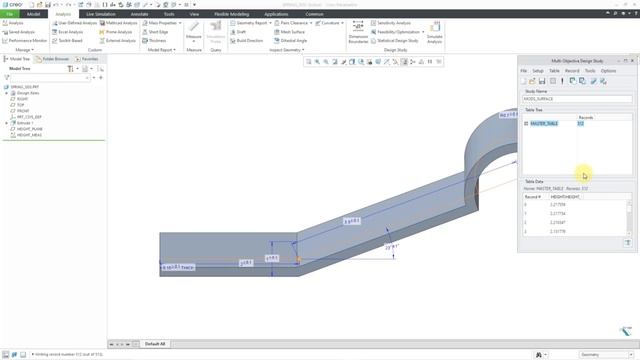Open Excel Analysis
This screenshot has width=640, height=360.
pos(67,32)
